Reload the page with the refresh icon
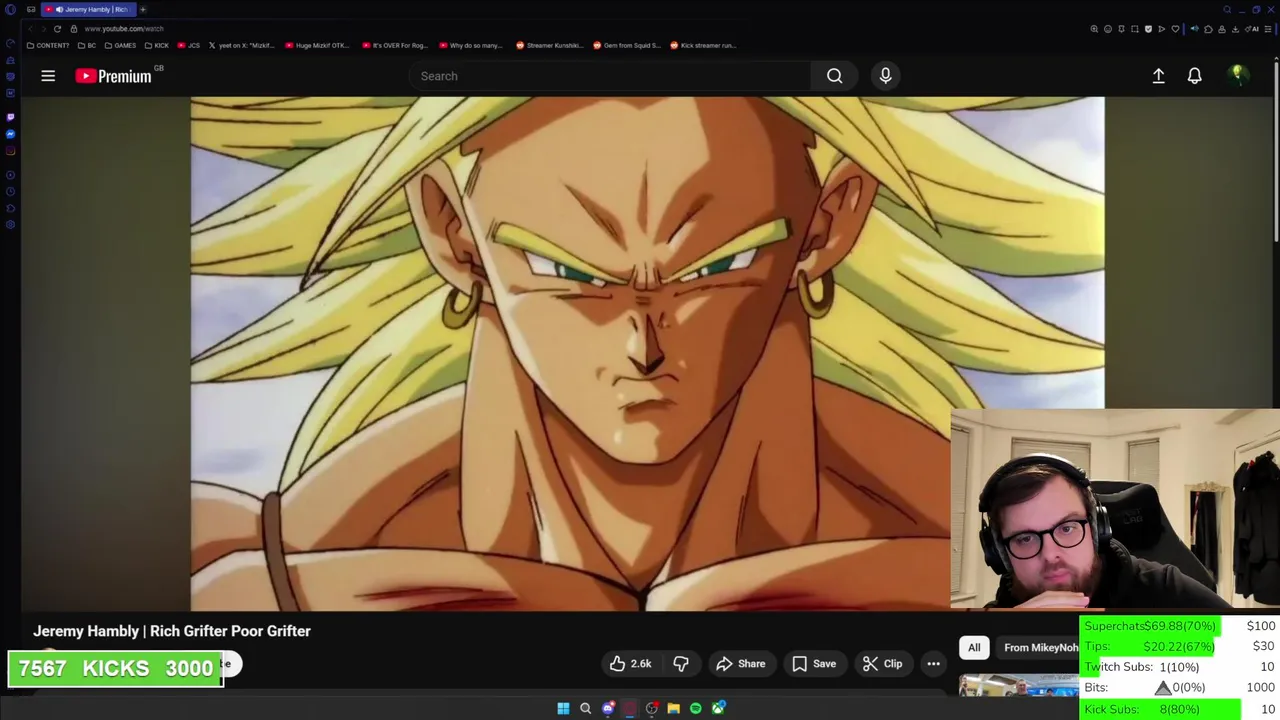The height and width of the screenshot is (720, 1280). (x=57, y=29)
